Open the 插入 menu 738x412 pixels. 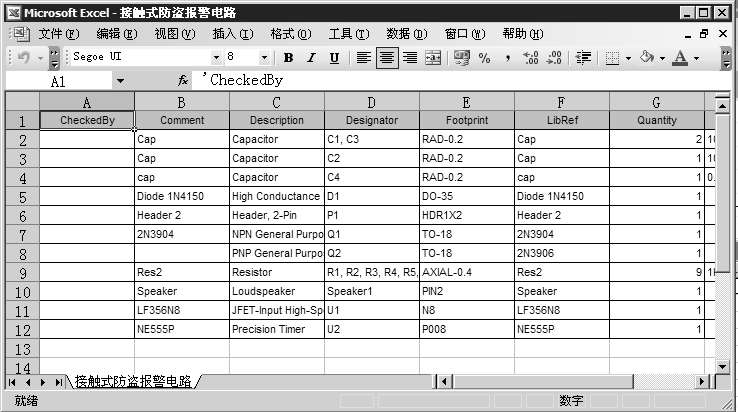click(233, 34)
